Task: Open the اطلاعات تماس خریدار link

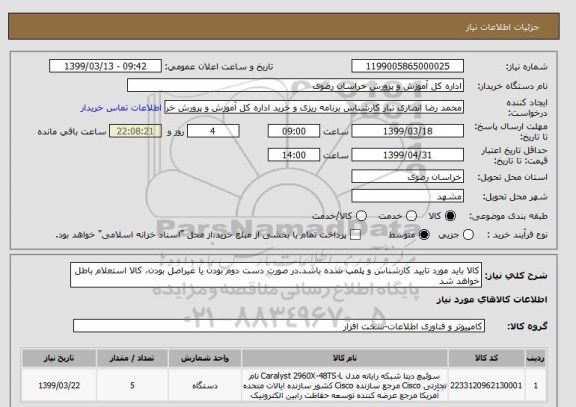Action: (x=121, y=108)
